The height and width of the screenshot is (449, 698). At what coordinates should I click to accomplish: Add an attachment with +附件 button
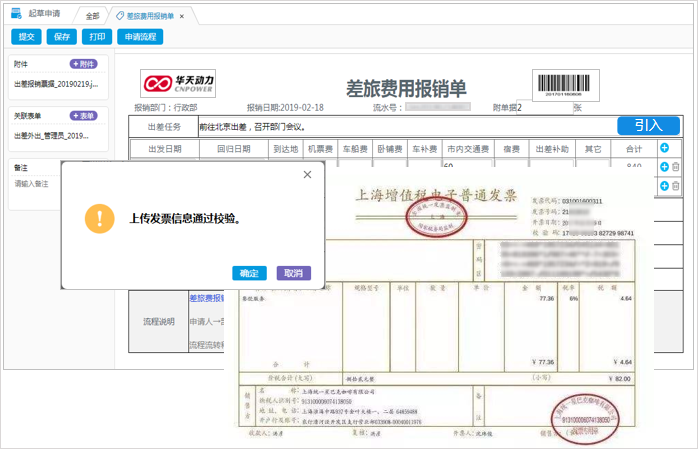point(84,64)
